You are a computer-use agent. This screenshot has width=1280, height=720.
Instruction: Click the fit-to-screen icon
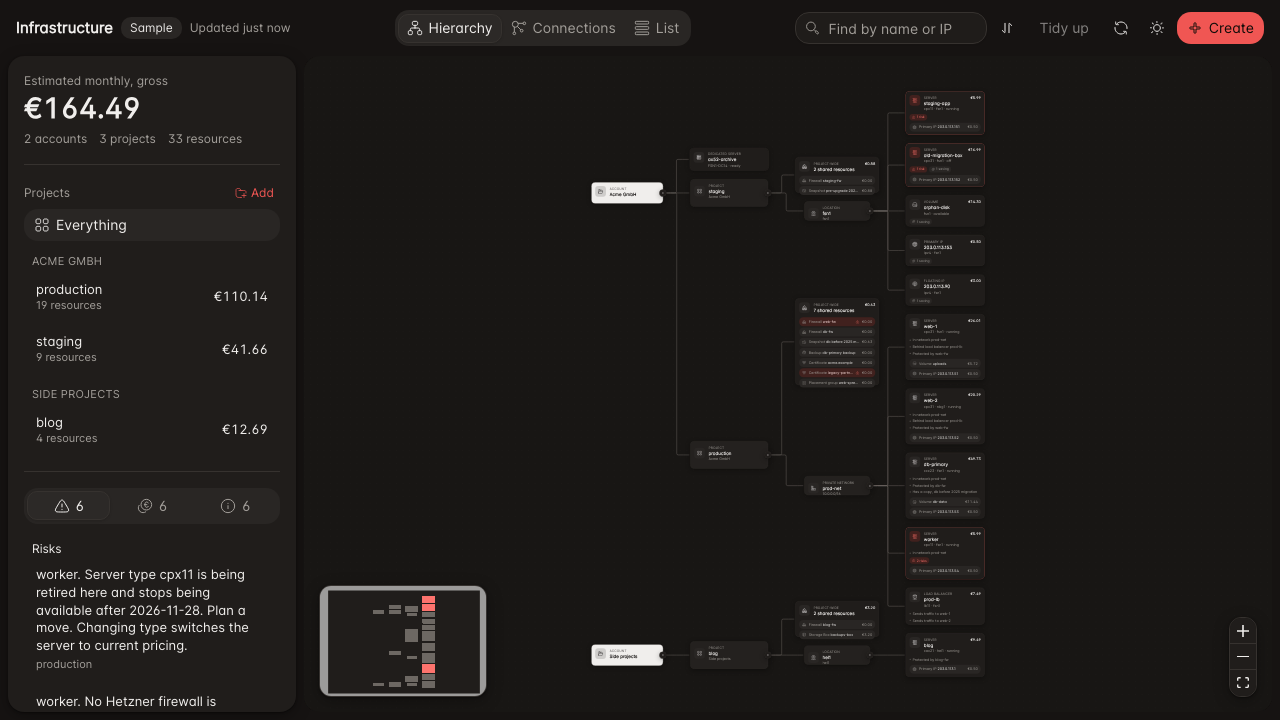pos(1243,683)
